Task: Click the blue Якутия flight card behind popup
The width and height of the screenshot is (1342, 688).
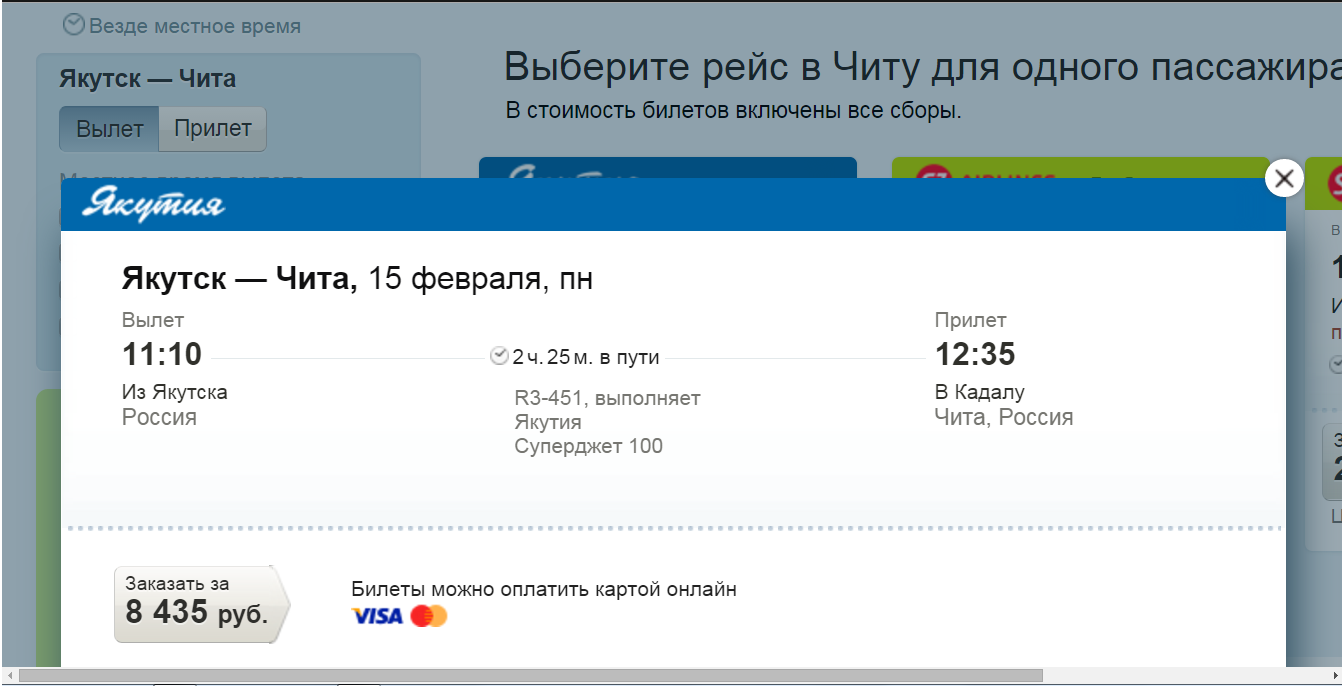Action: tap(667, 167)
